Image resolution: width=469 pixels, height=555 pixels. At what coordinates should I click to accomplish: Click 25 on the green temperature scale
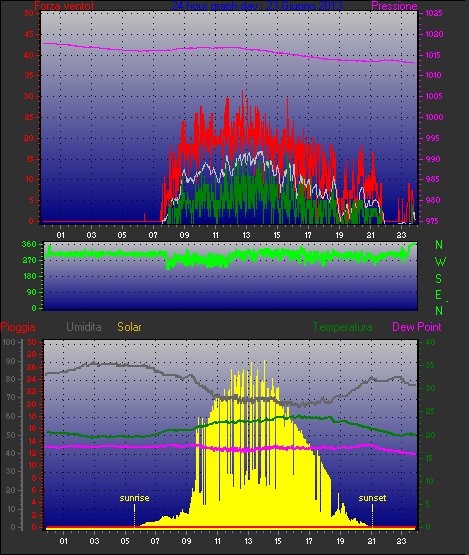[x=430, y=412]
